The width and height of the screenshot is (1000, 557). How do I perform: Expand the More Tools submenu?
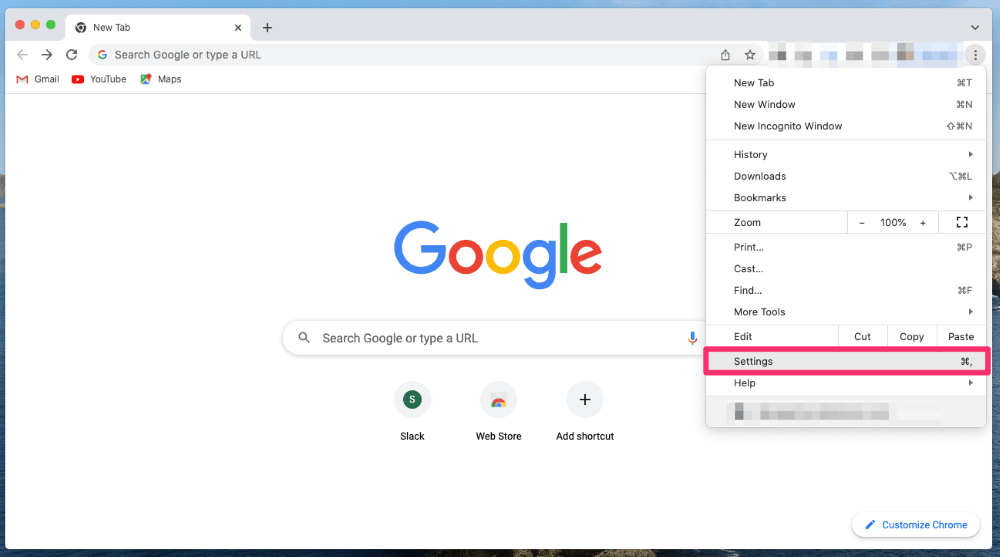846,312
